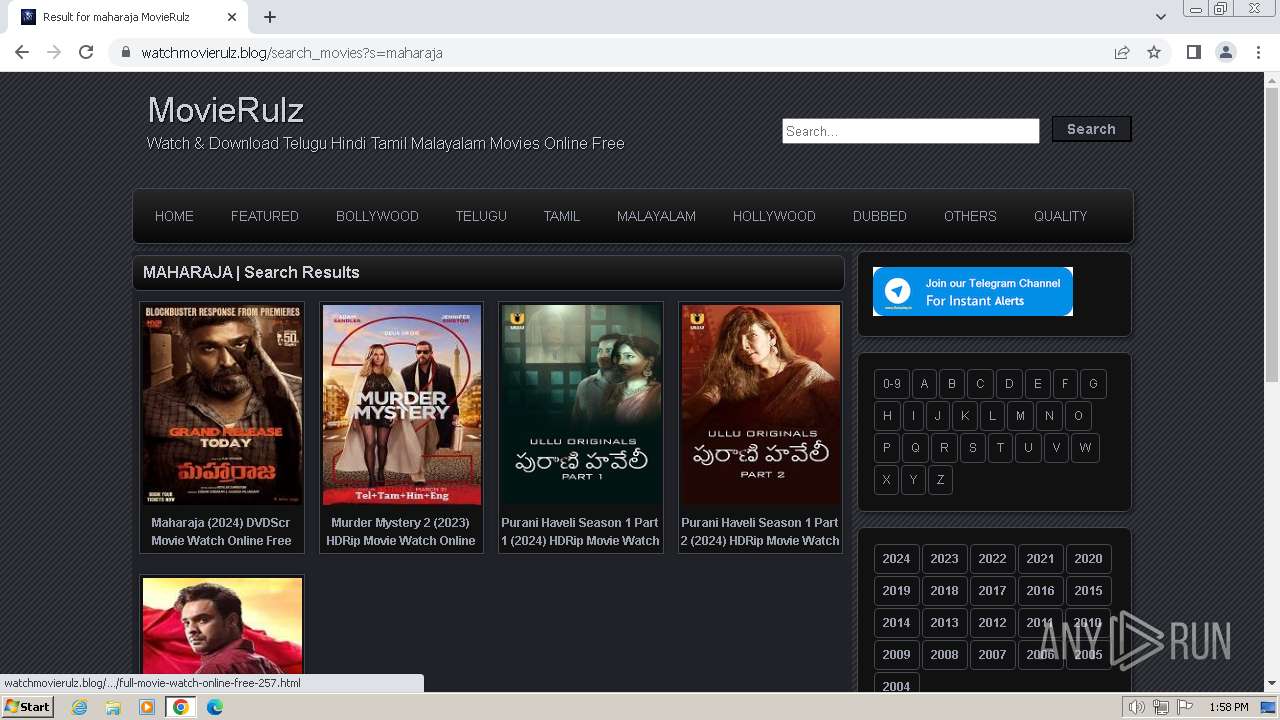Open Purani Haveli Part 1 poster
This screenshot has width=1280, height=720.
tap(581, 404)
